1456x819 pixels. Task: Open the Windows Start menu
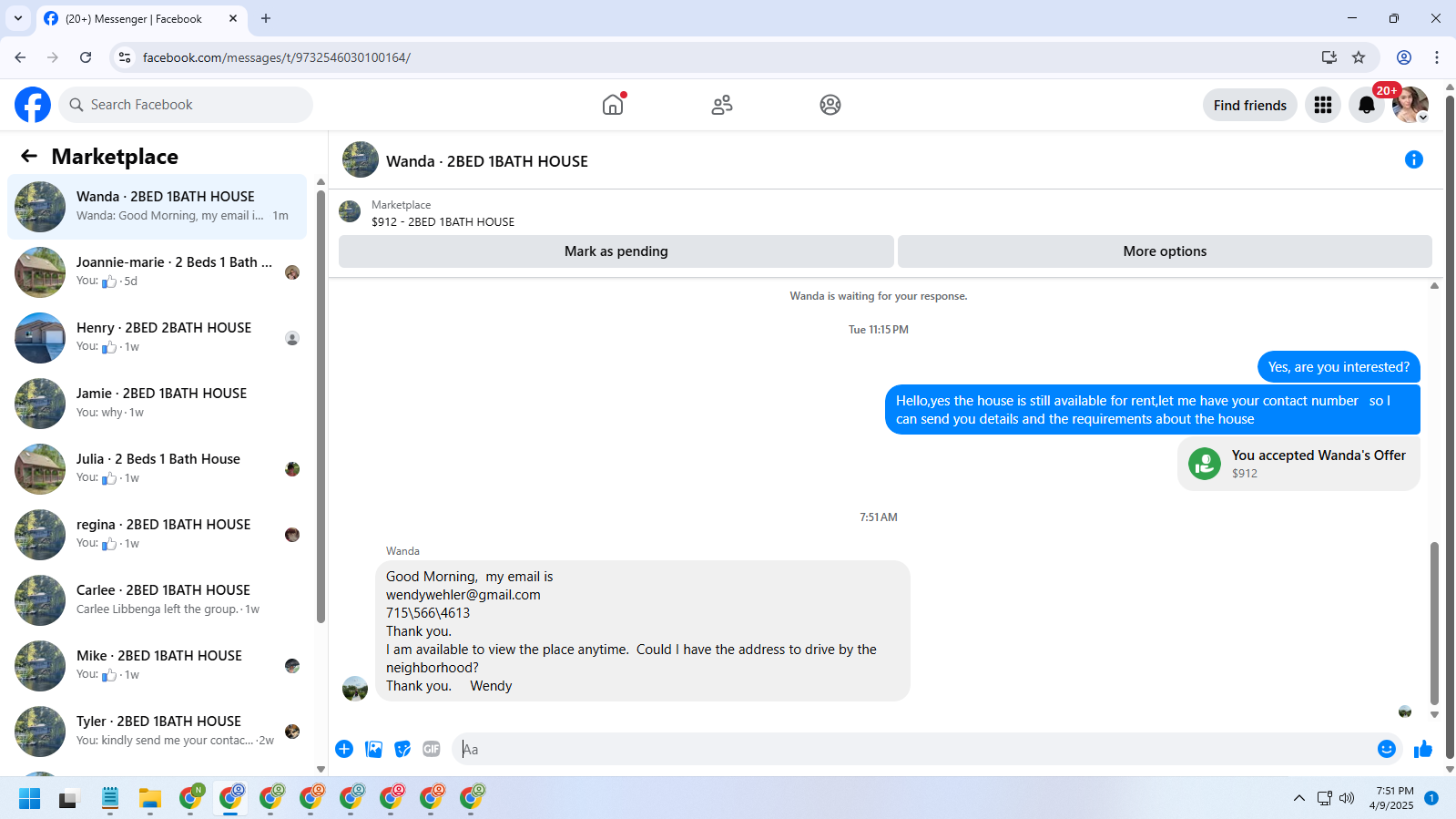(x=30, y=799)
